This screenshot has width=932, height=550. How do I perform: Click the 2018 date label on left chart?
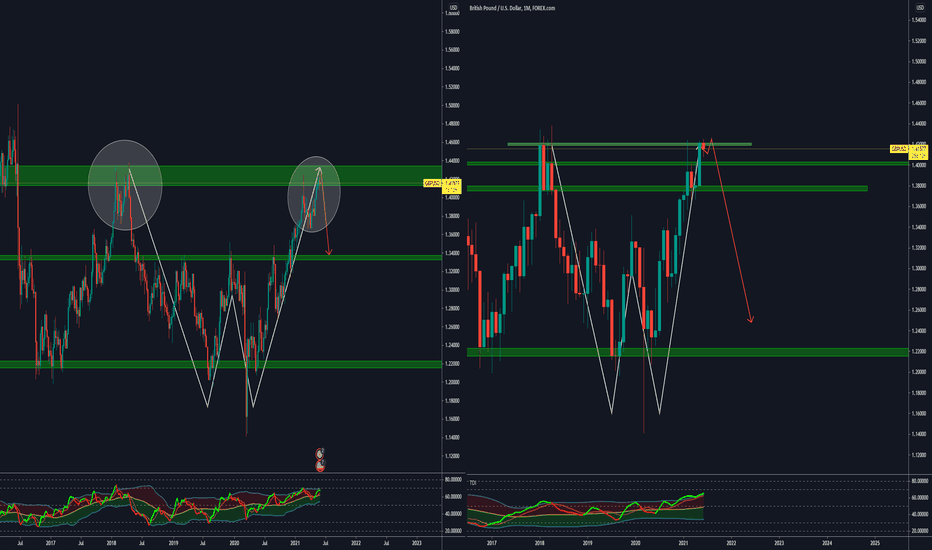(112, 543)
